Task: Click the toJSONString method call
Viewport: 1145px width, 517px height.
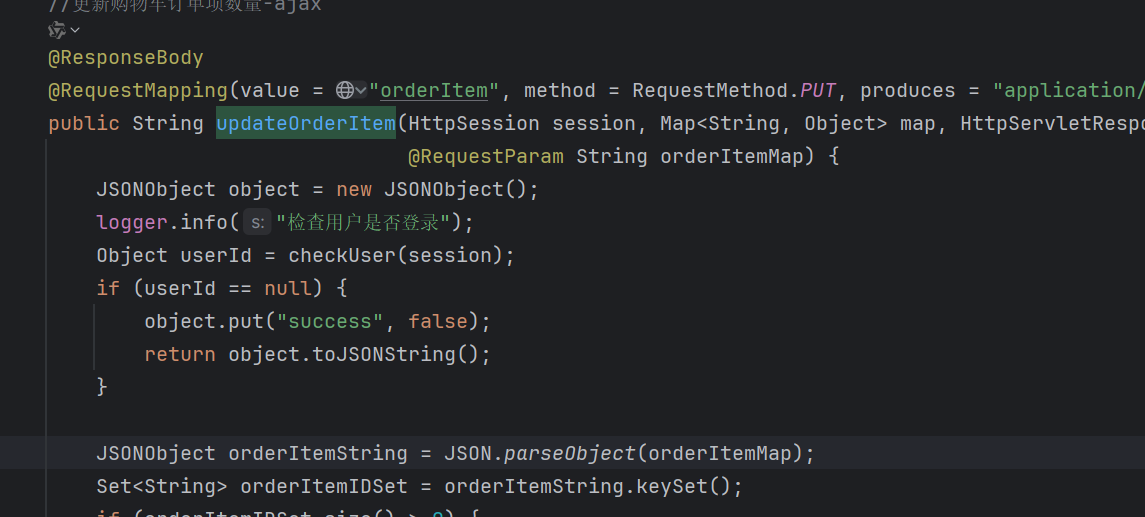Action: click(x=402, y=354)
